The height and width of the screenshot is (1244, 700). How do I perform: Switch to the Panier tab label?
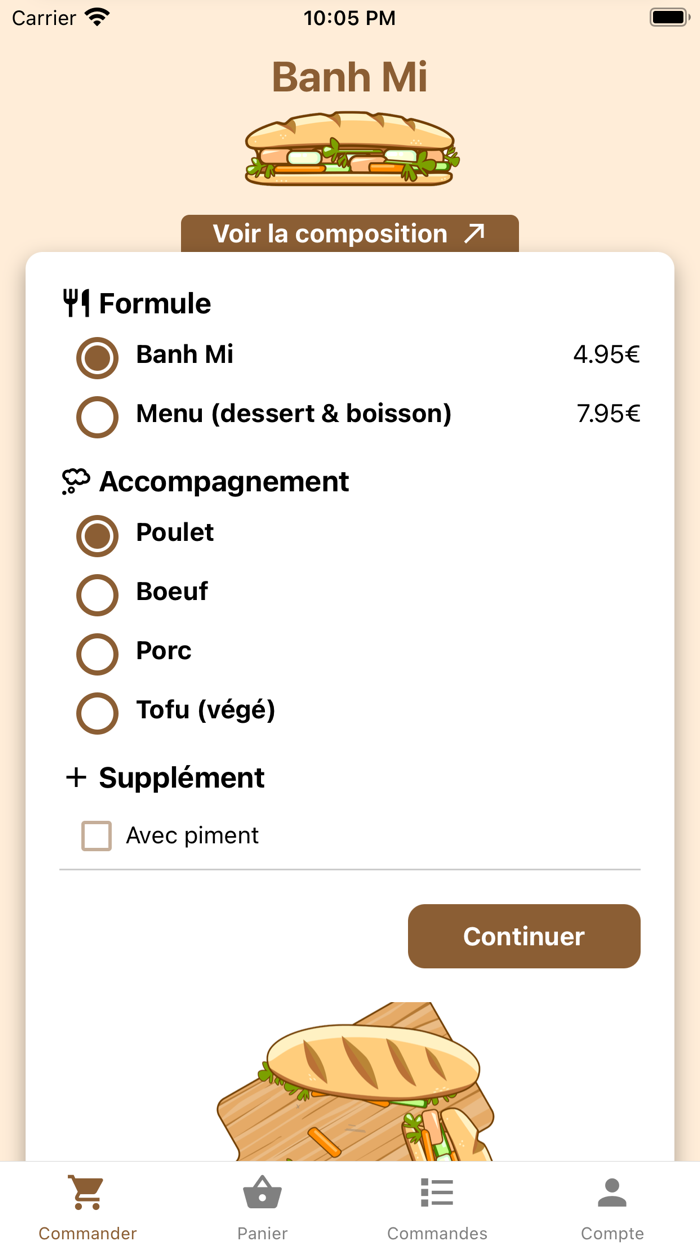click(262, 1233)
